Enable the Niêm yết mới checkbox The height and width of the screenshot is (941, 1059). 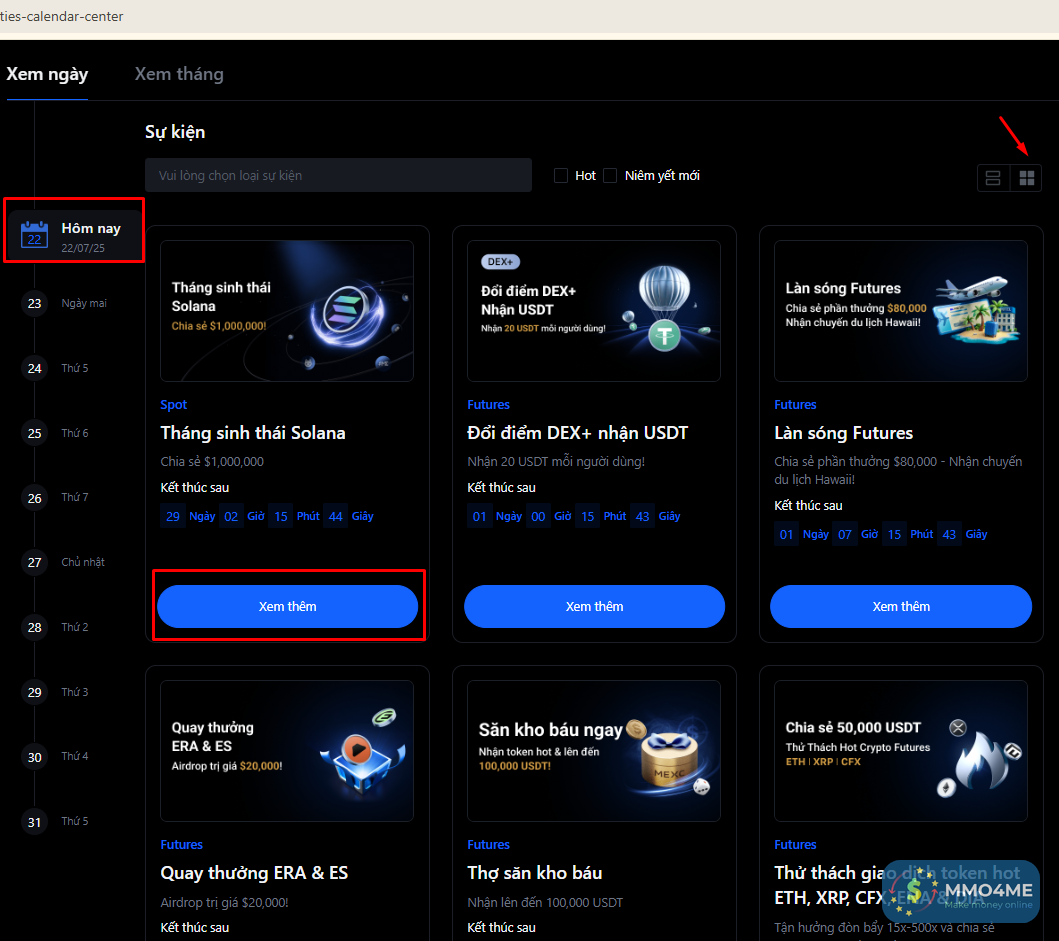pyautogui.click(x=610, y=176)
